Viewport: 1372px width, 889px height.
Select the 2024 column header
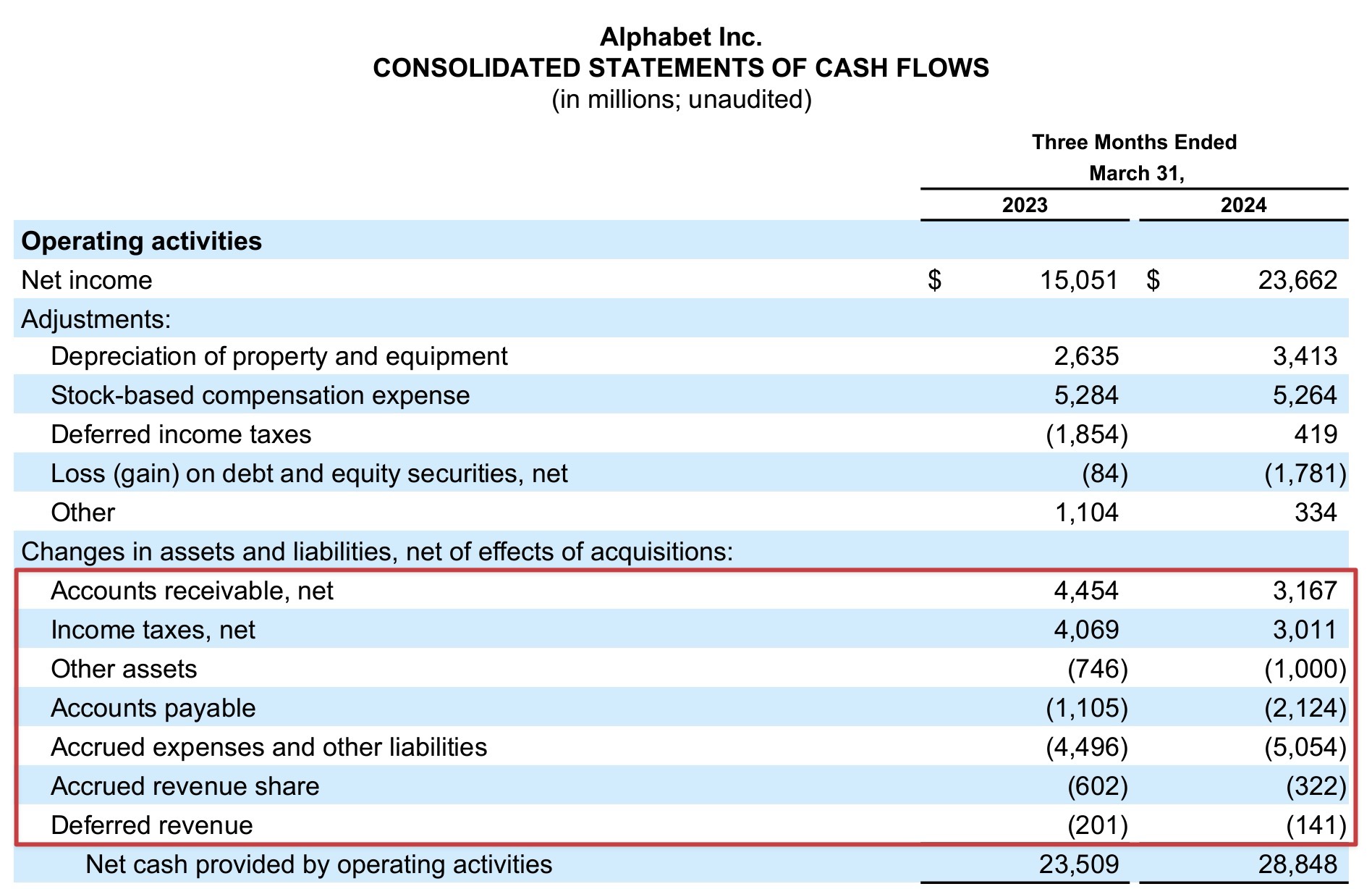coord(1243,205)
